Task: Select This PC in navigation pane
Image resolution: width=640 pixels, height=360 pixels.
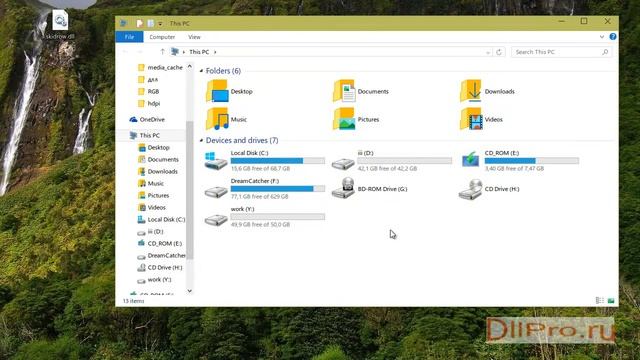Action: coord(145,135)
